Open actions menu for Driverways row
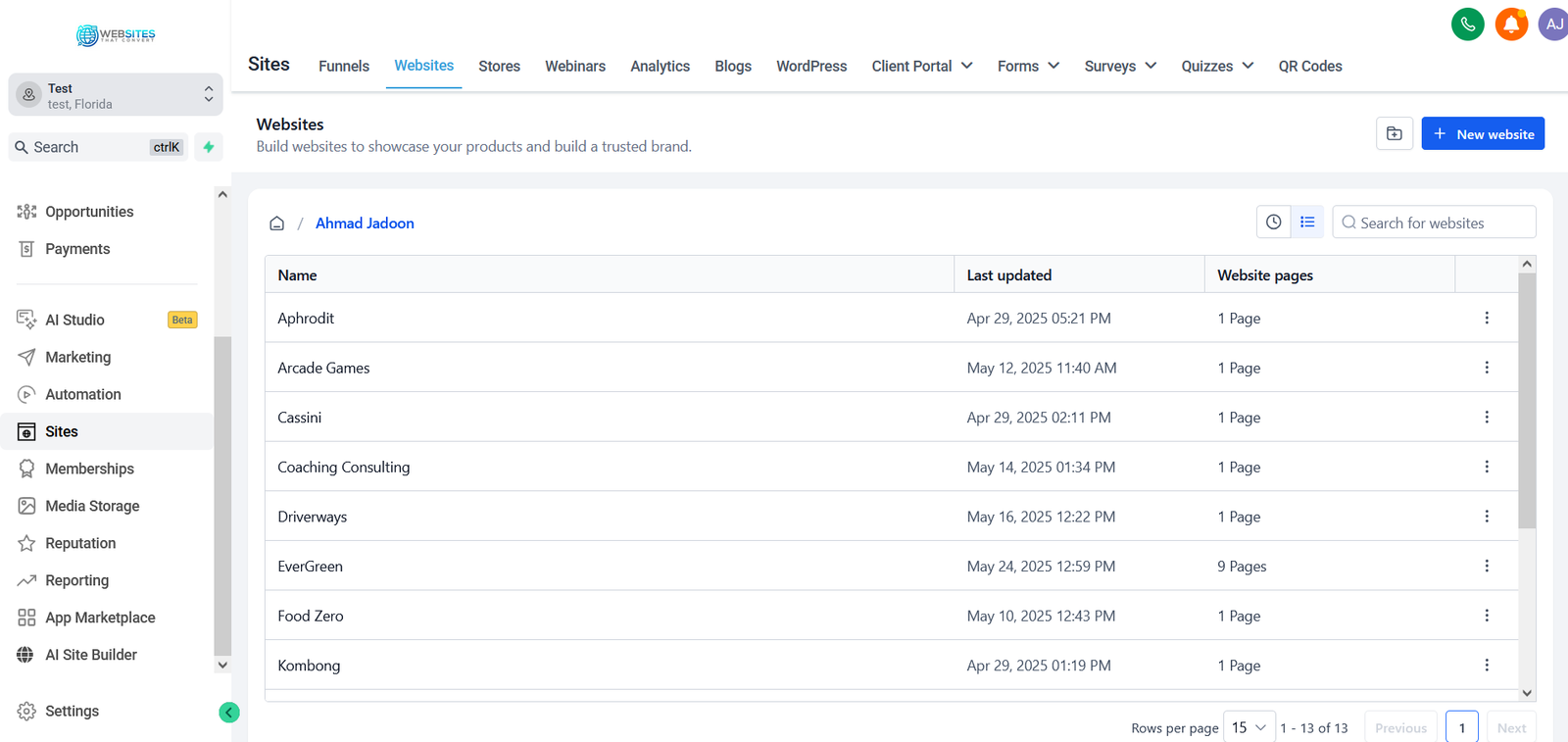The height and width of the screenshot is (742, 1568). point(1487,517)
